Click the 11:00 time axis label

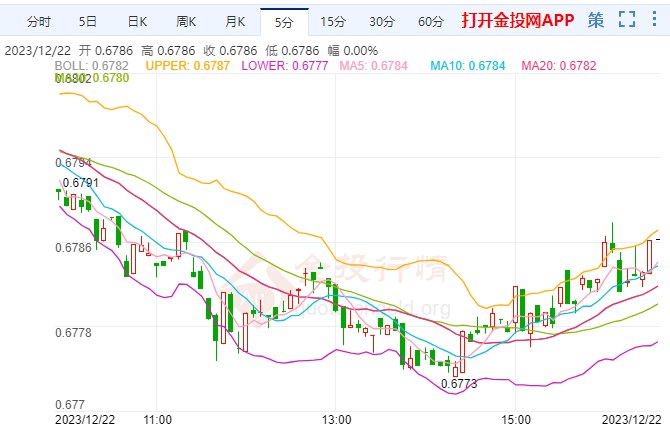coord(157,419)
